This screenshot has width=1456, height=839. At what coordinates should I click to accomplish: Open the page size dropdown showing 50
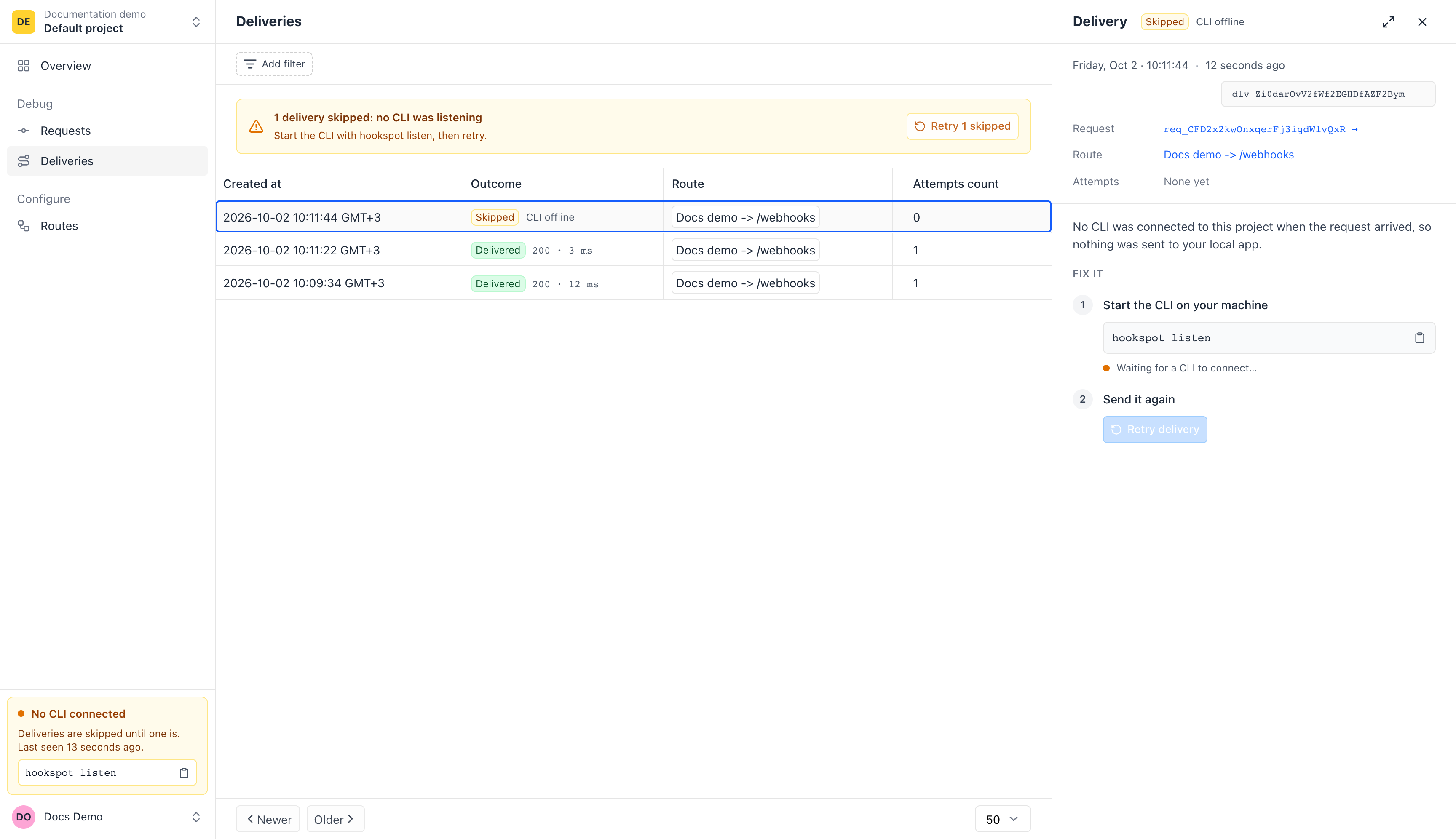point(1002,819)
